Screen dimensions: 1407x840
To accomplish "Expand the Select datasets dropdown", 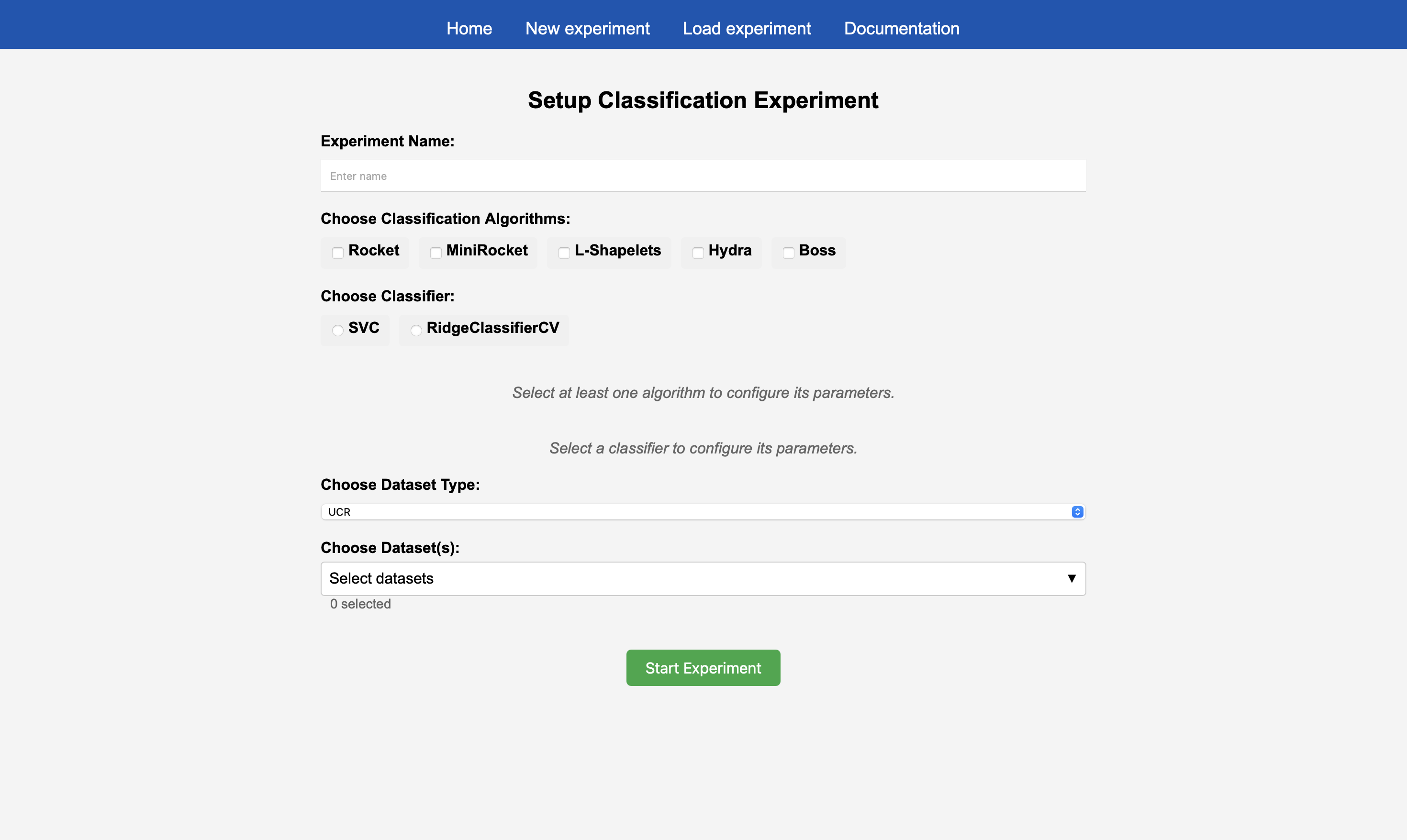I will click(703, 578).
